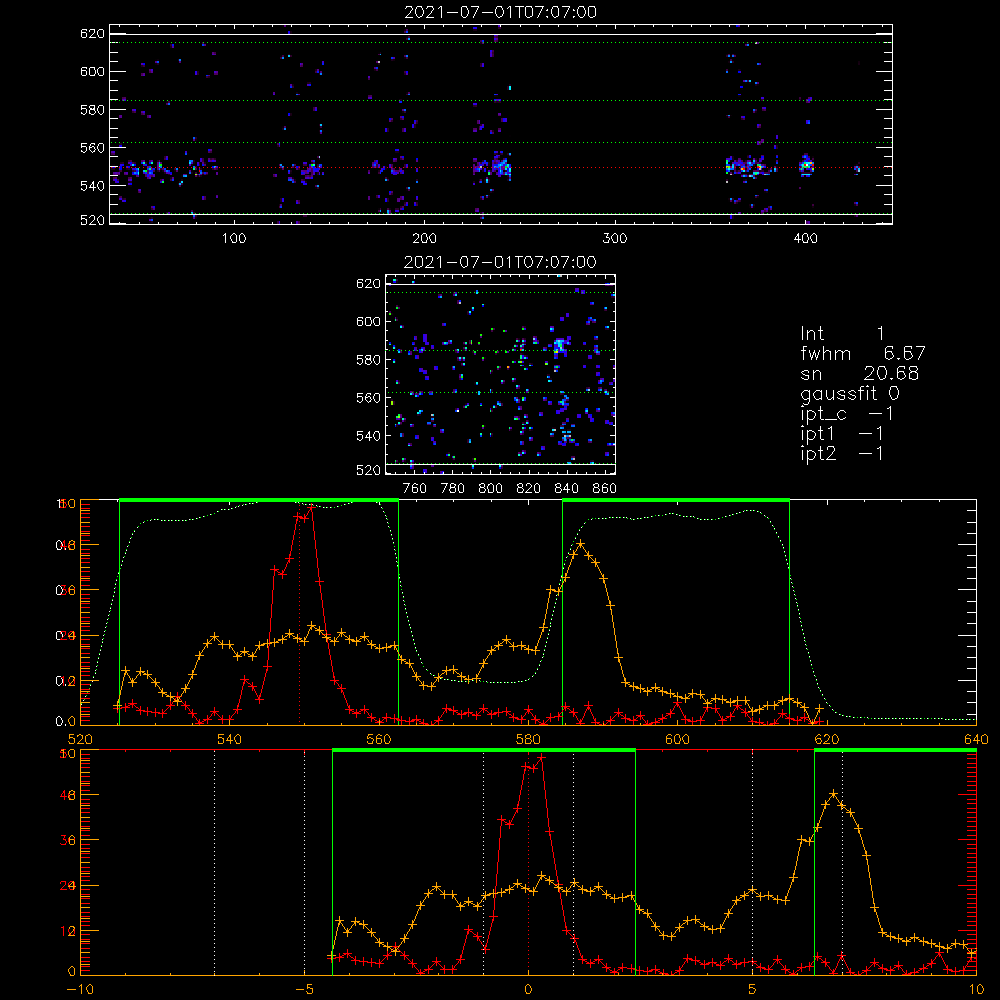This screenshot has height=1000, width=1000.
Task: Select the 'Int 1' readout line
Action: pos(842,334)
